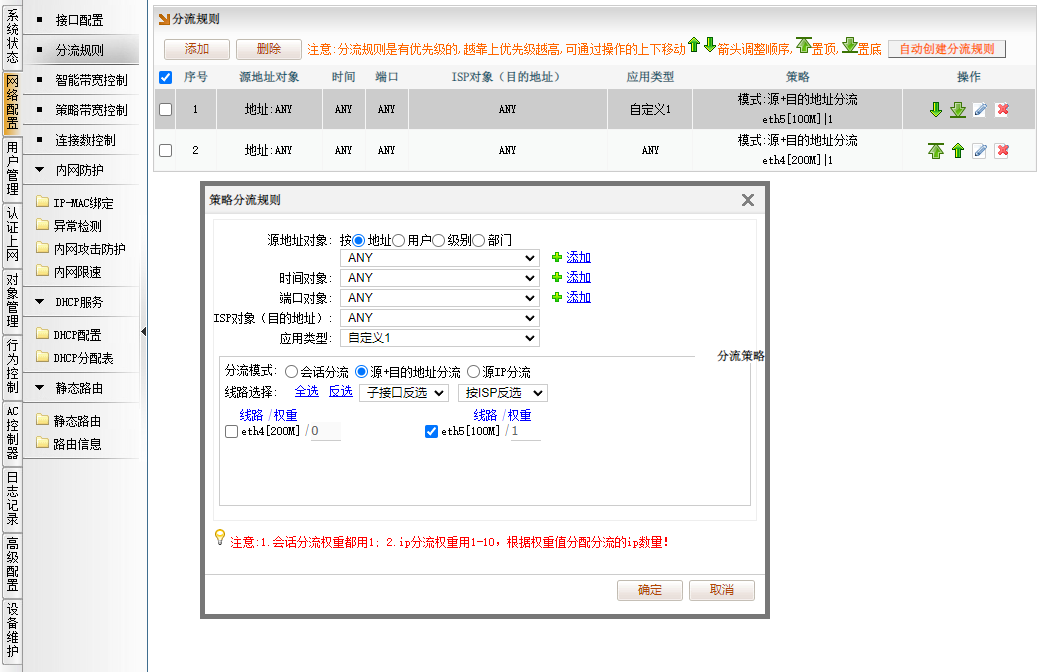Viewport: 1039px width, 672px height.
Task: Select the 会话分流 mode radio button
Action: [291, 372]
